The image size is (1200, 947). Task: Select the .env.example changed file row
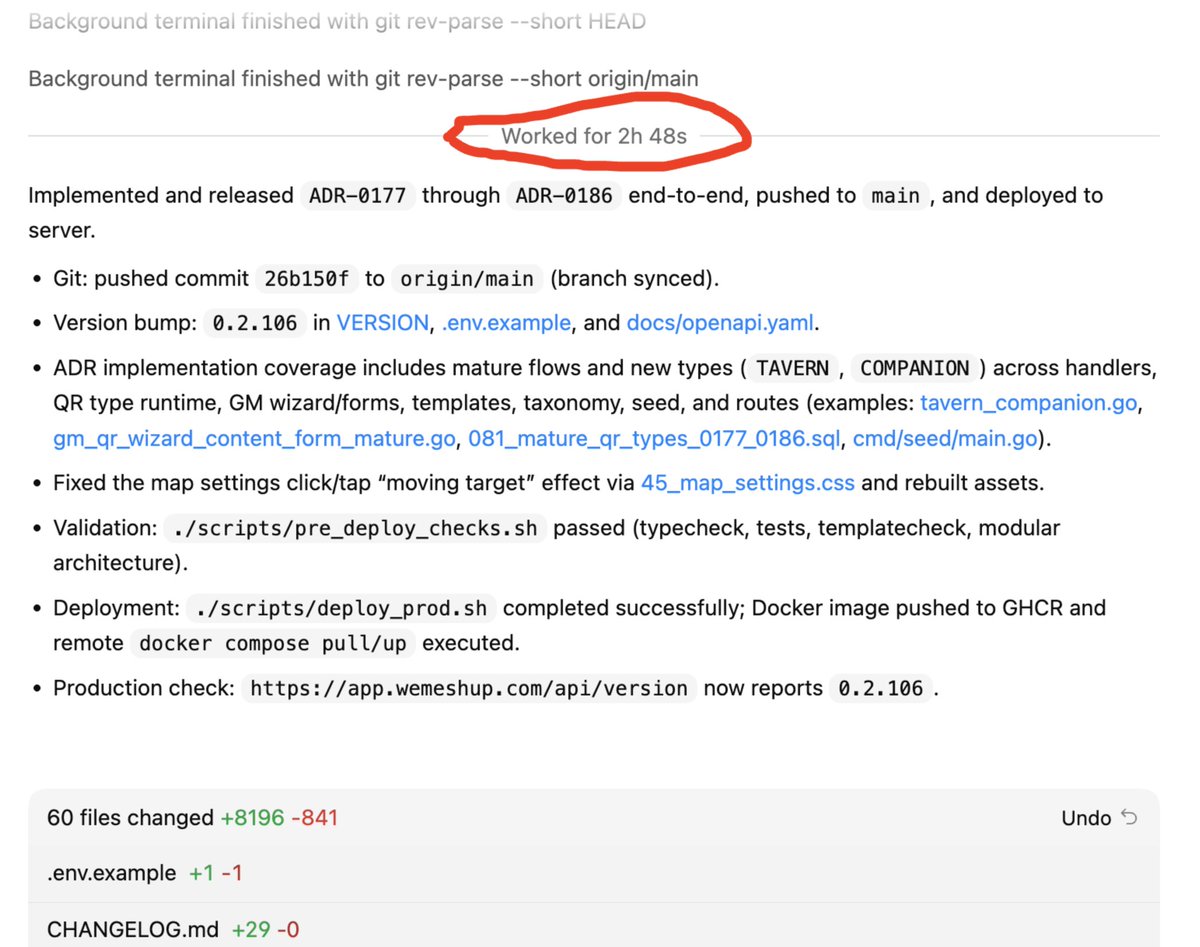[x=594, y=873]
